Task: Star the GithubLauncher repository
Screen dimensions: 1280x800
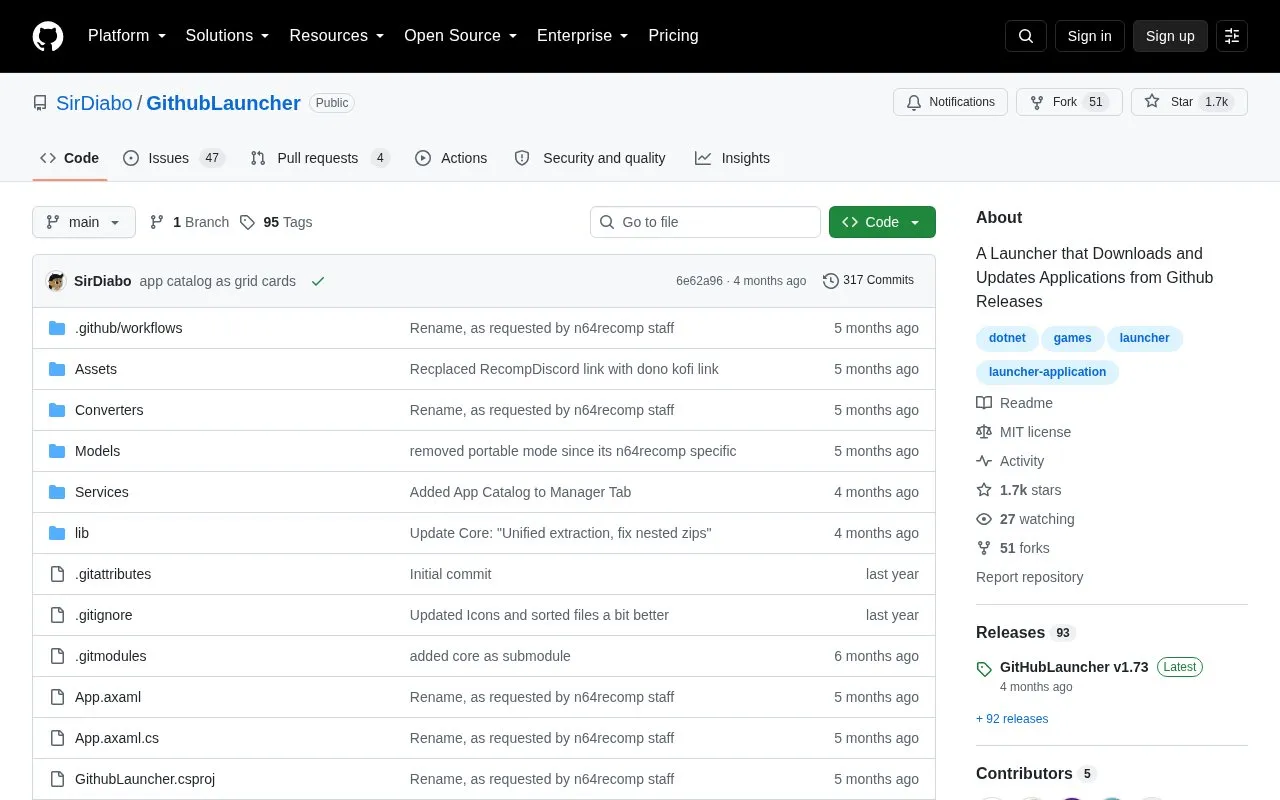Action: (x=1189, y=102)
